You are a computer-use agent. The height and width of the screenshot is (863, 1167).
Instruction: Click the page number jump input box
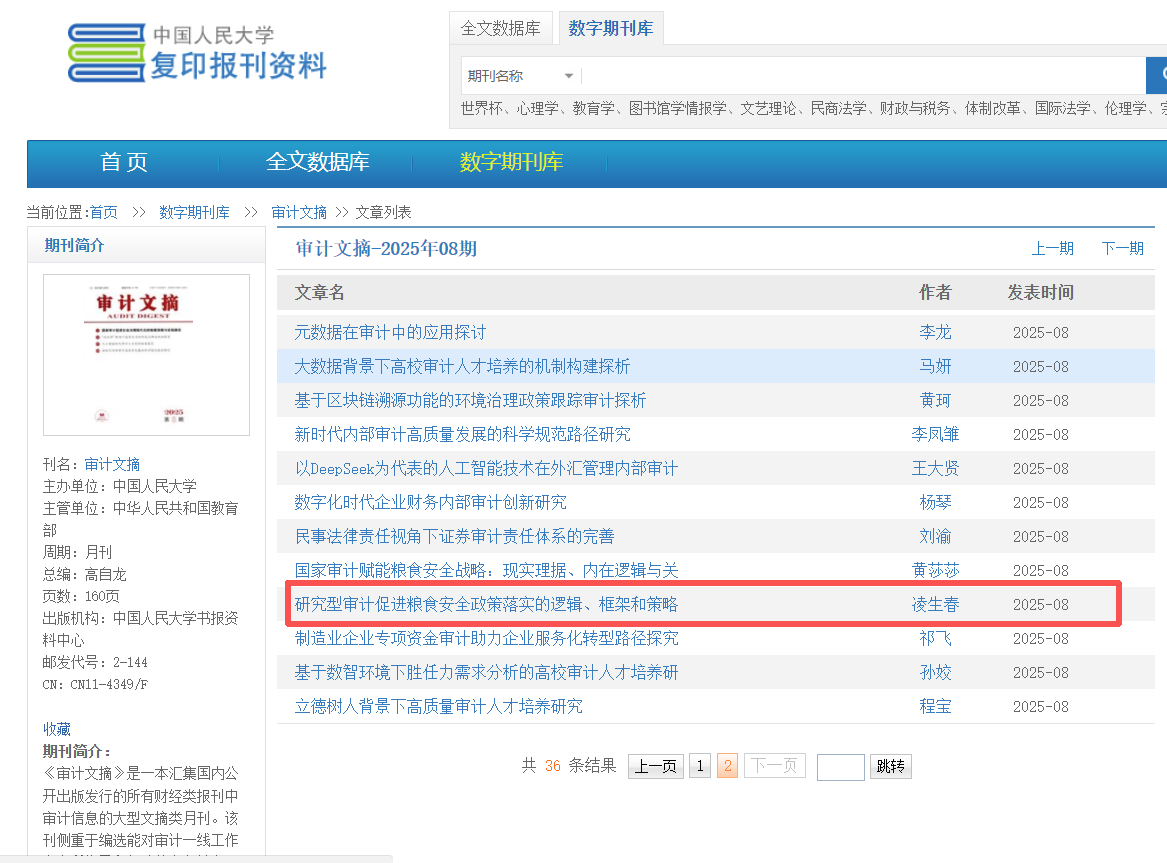(840, 767)
